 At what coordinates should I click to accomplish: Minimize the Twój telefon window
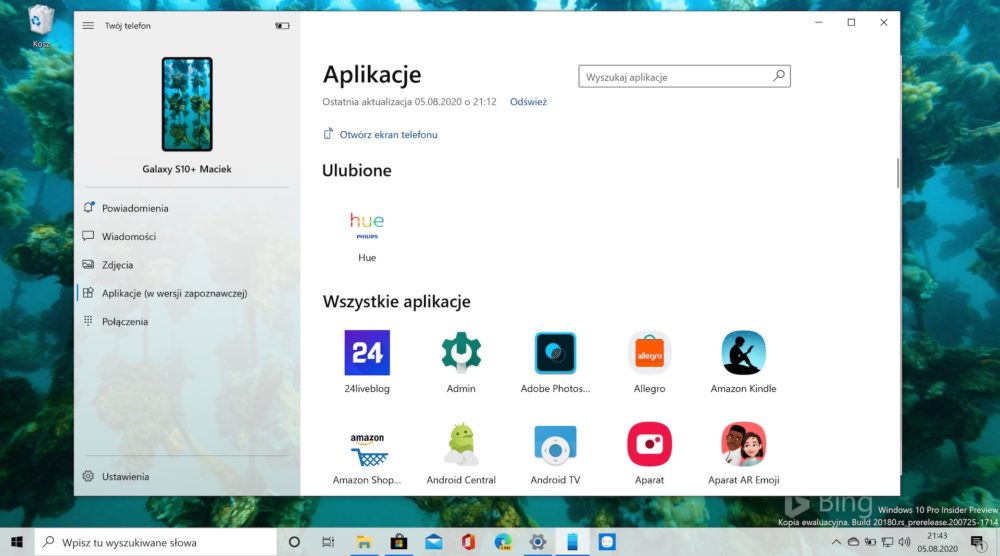[819, 22]
